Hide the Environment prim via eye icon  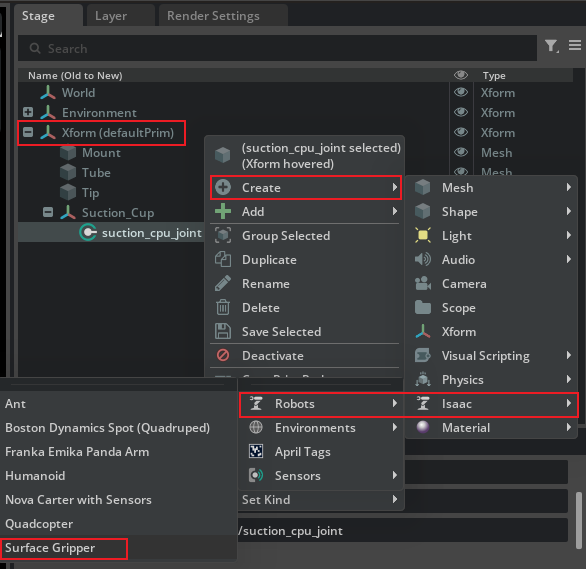point(461,112)
